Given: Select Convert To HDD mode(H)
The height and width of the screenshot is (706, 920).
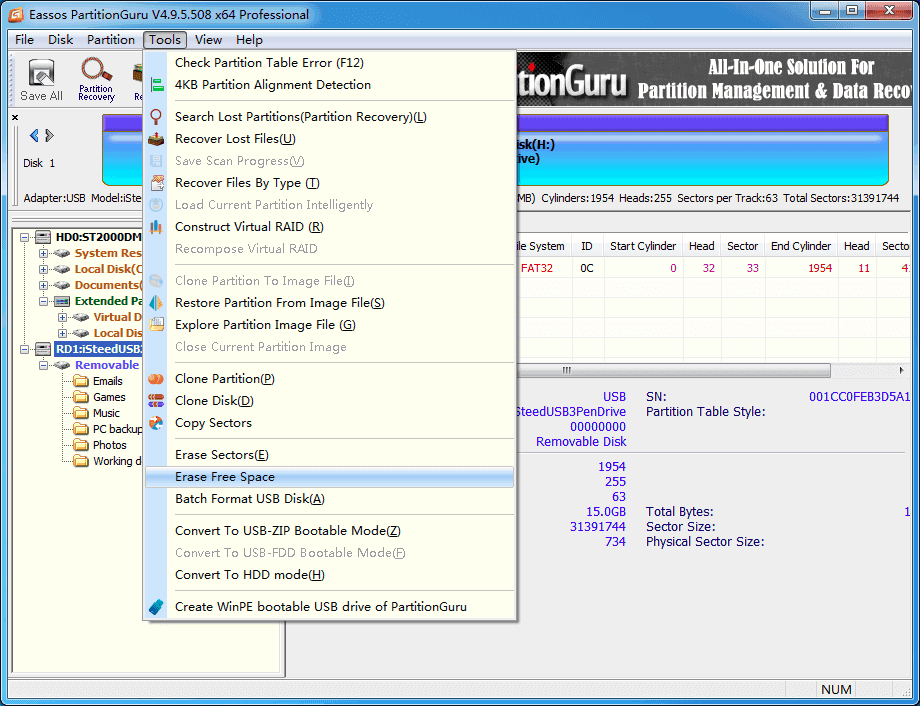Looking at the screenshot, I should pos(329,575).
